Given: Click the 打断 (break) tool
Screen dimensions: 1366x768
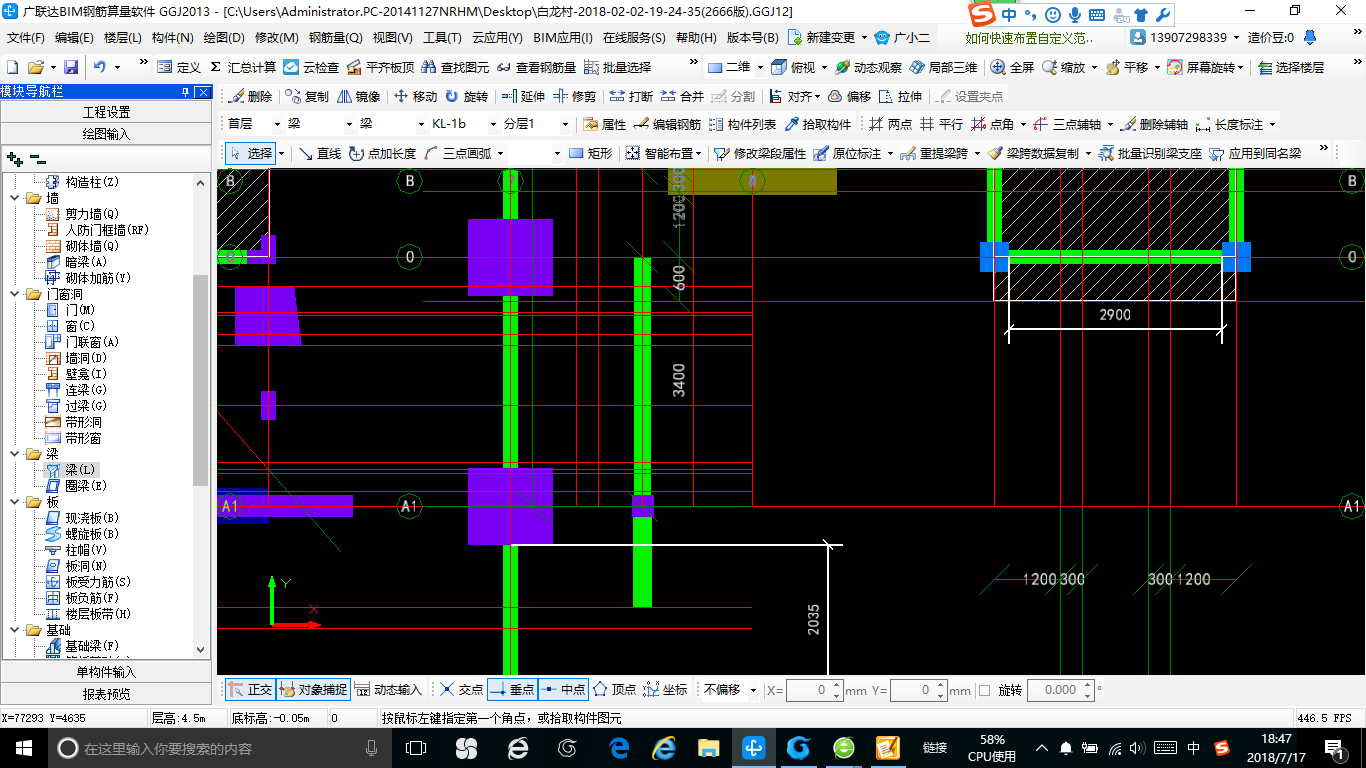Looking at the screenshot, I should (x=632, y=97).
